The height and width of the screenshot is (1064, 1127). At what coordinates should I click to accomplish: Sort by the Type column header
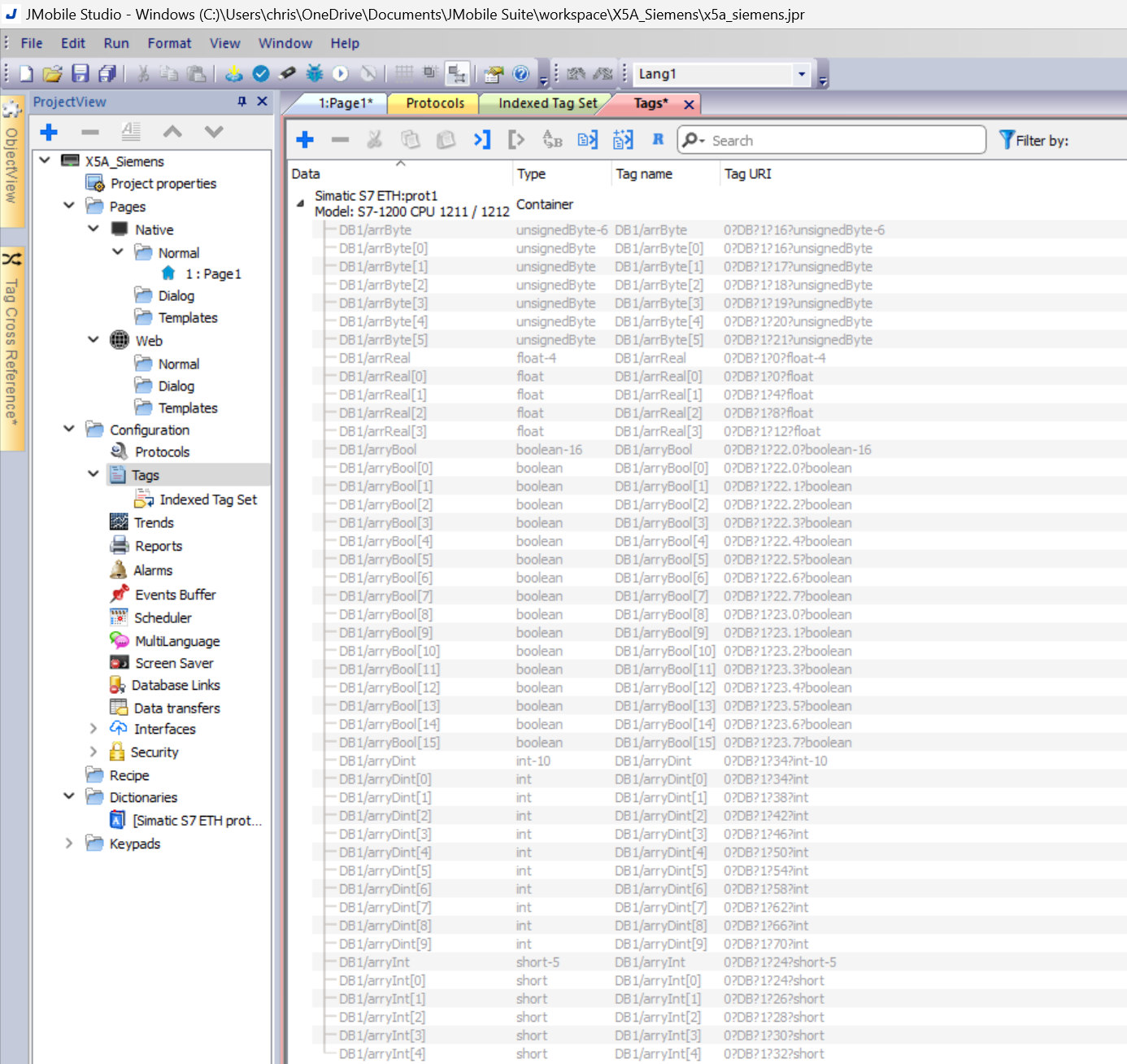(561, 173)
